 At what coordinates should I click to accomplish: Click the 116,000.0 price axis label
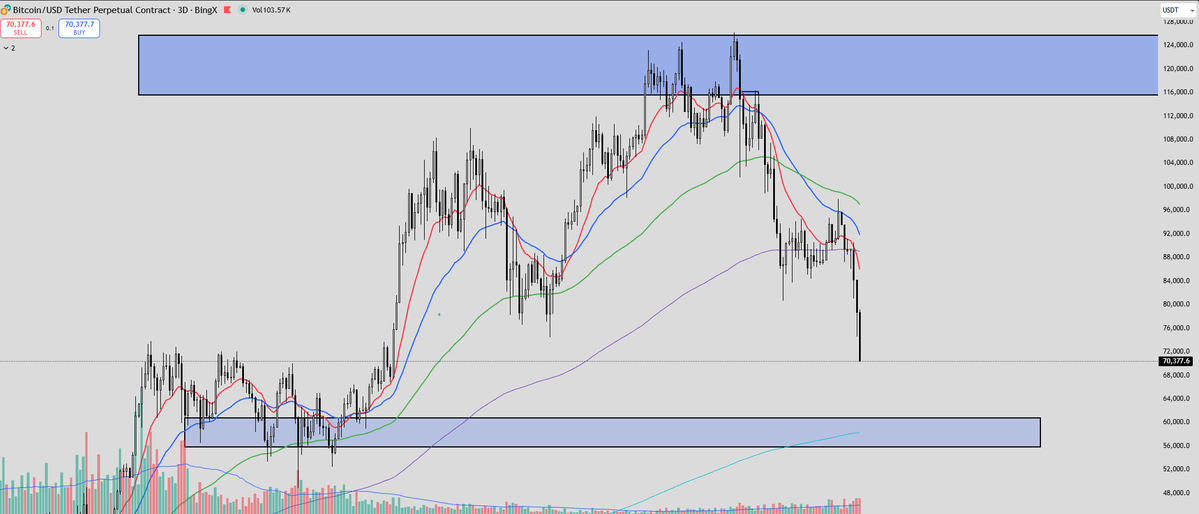(1178, 92)
